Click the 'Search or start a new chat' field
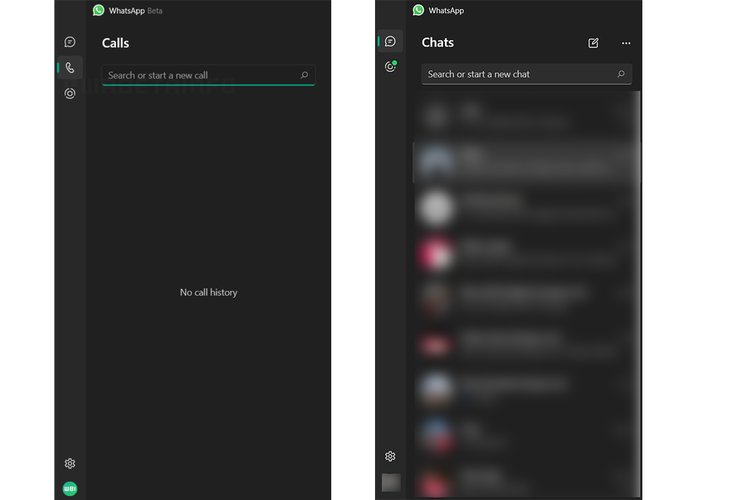This screenshot has height=500, width=750. pyautogui.click(x=515, y=74)
